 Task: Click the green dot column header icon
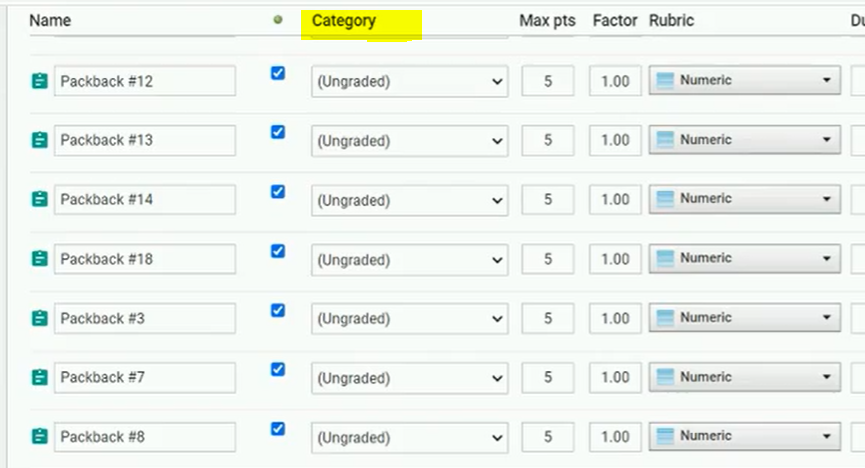pos(278,20)
